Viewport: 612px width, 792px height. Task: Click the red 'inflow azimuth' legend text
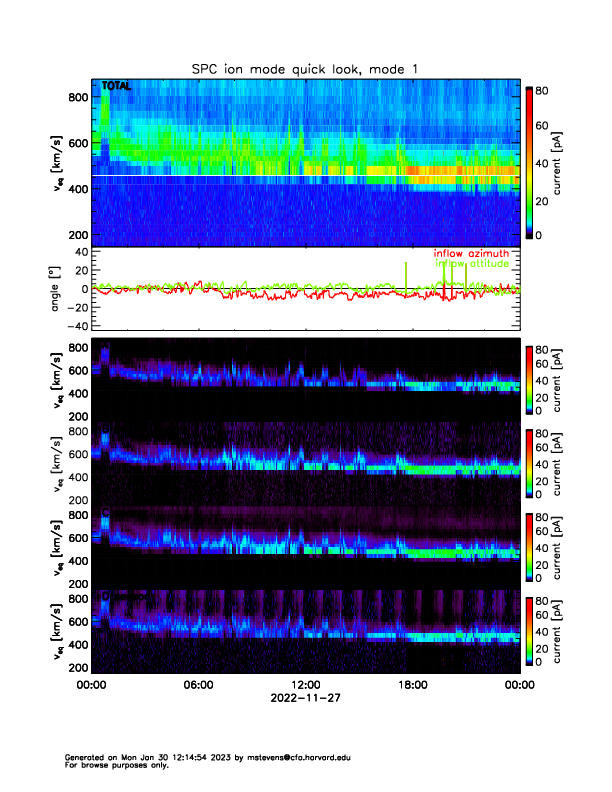tap(471, 254)
